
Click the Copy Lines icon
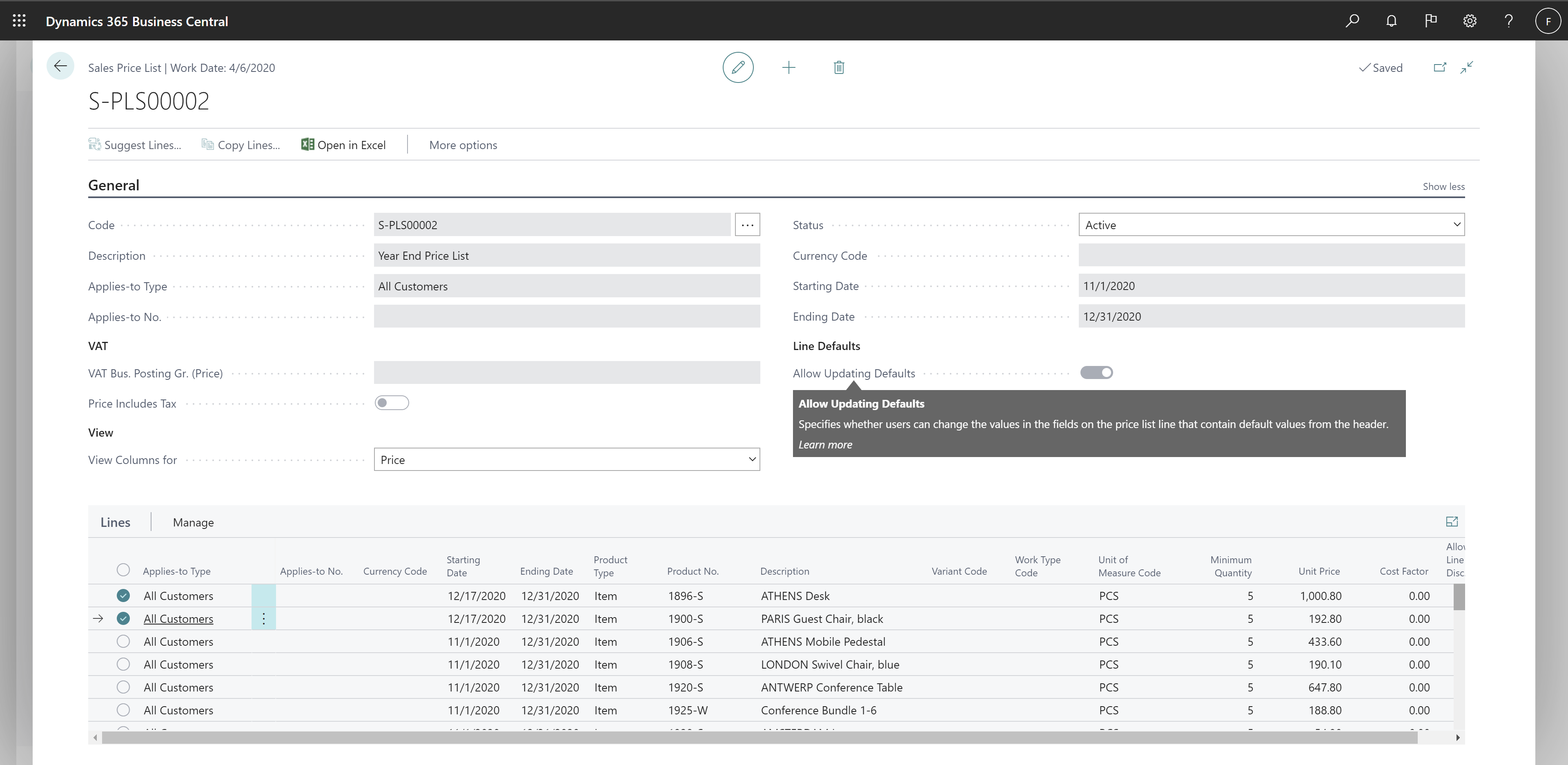coord(208,144)
